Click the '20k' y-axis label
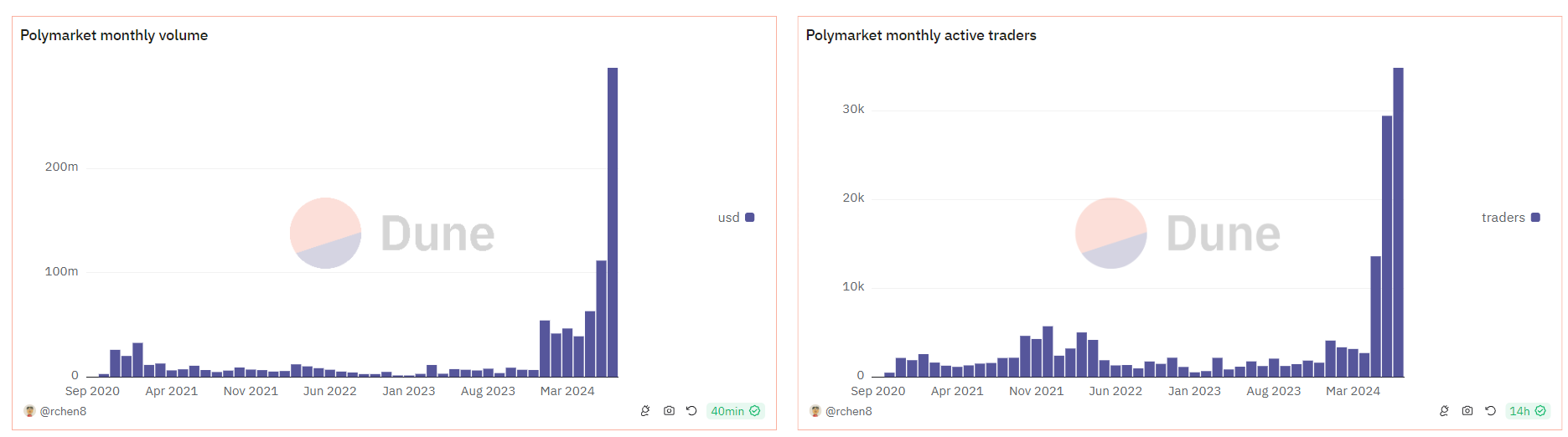 (x=853, y=198)
